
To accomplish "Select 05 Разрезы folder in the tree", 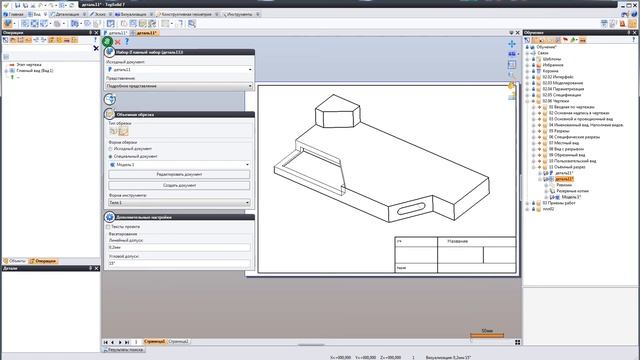I will (559, 131).
